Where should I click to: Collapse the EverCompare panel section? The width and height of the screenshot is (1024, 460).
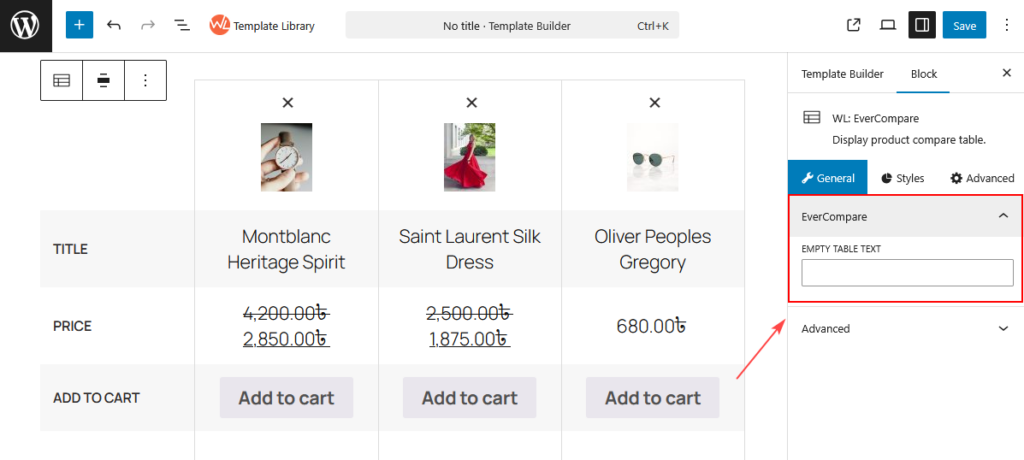point(905,216)
